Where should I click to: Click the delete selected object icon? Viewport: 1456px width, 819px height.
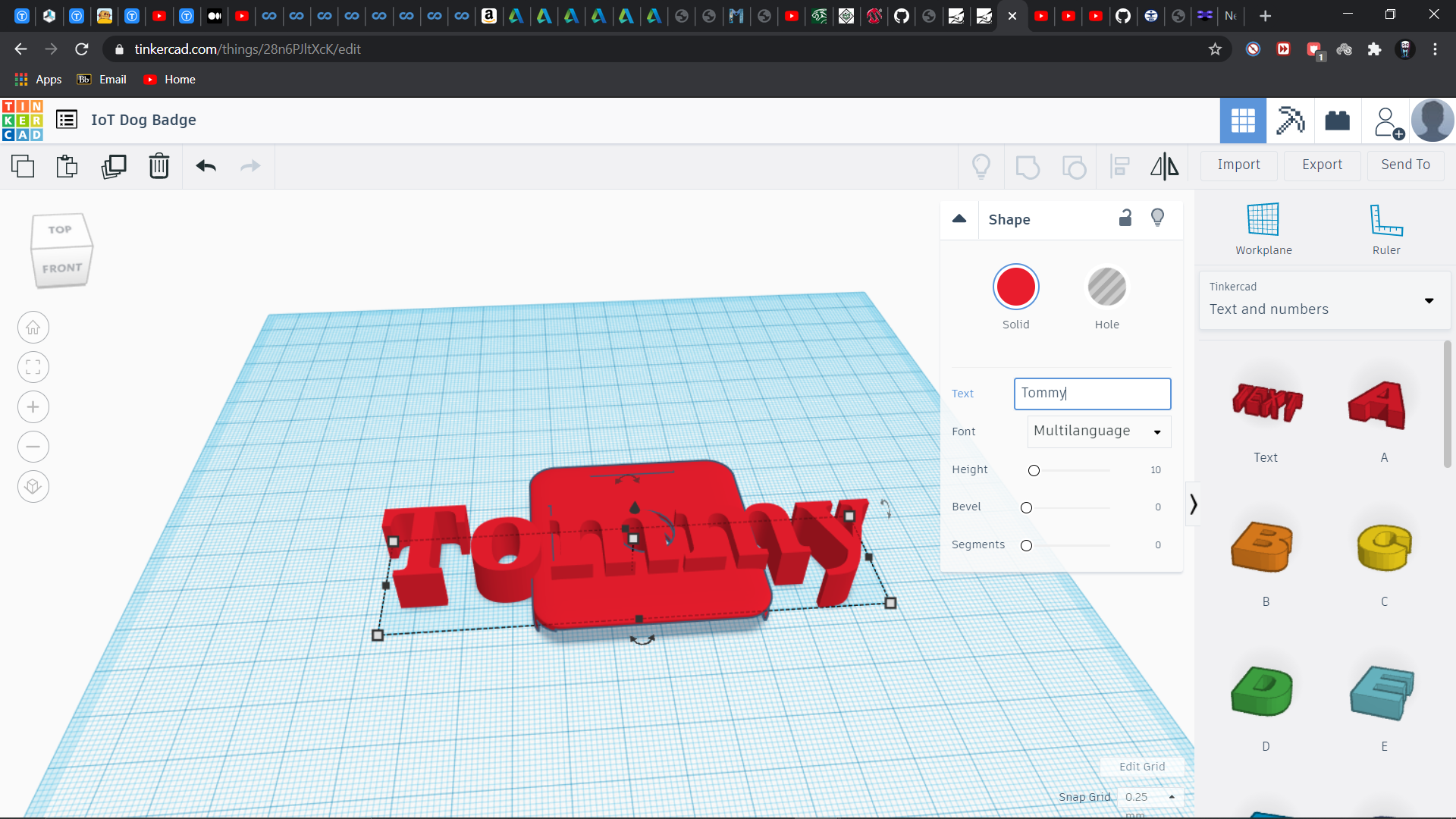tap(159, 165)
